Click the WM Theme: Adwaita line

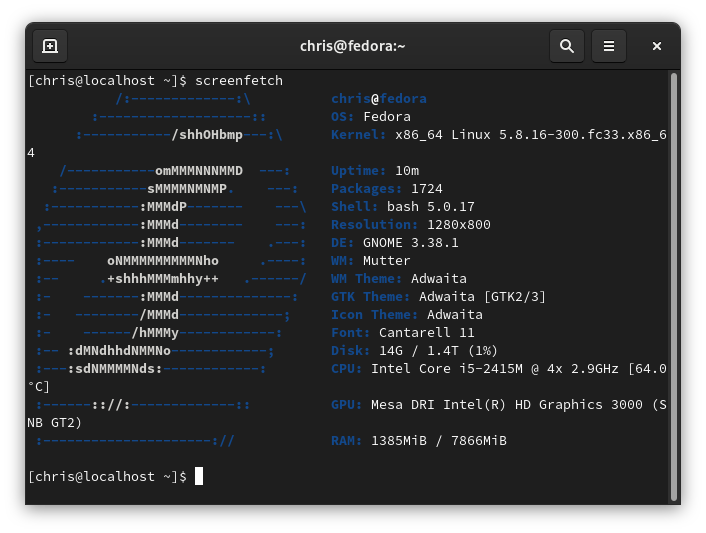pyautogui.click(x=399, y=279)
